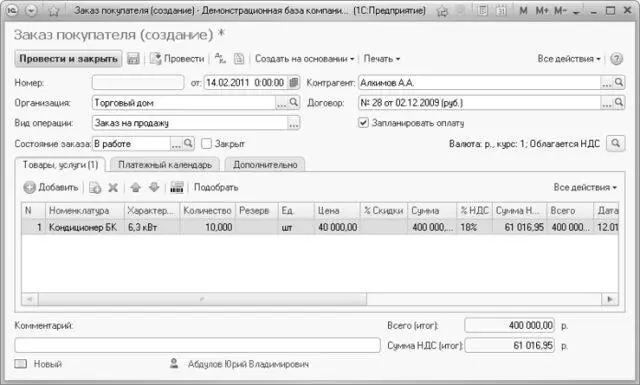
Task: Check the Закрыт checkbox
Action: coord(207,144)
